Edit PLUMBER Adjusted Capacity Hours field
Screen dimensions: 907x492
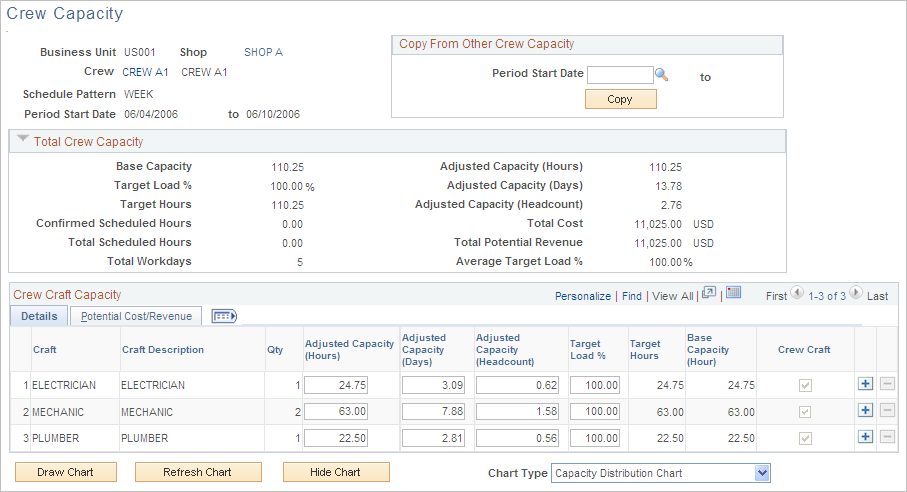pyautogui.click(x=336, y=438)
